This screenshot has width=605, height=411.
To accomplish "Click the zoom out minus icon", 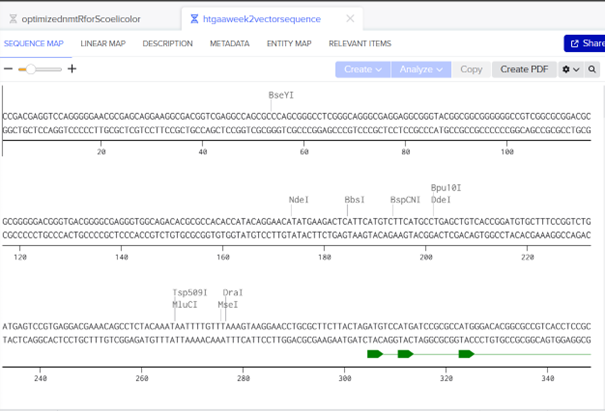I will click(x=9, y=69).
